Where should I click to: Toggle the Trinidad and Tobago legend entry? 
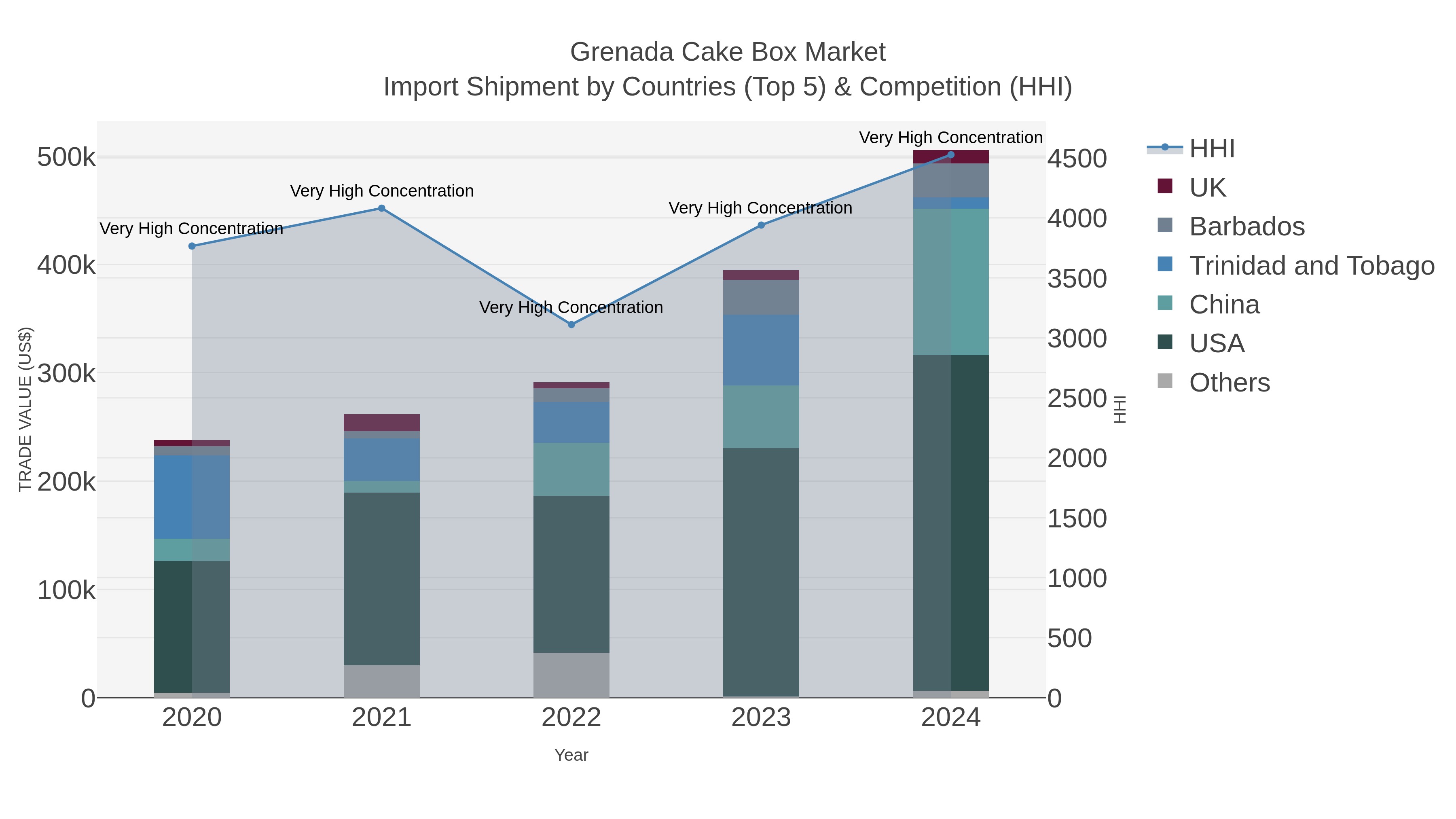(x=1296, y=266)
